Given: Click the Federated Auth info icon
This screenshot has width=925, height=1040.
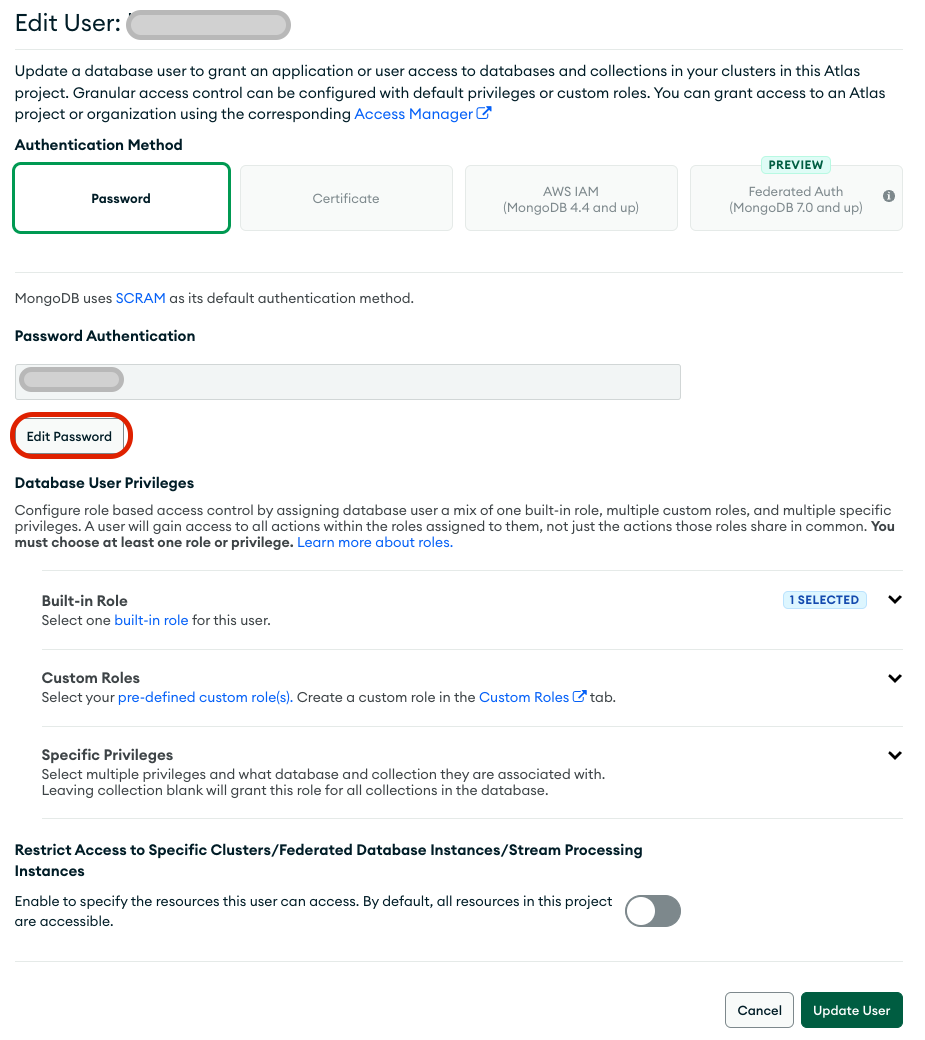Looking at the screenshot, I should (x=889, y=196).
